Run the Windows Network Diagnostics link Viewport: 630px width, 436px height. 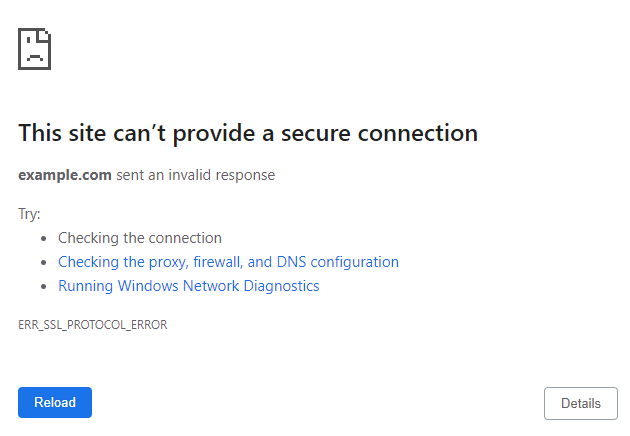(x=188, y=286)
